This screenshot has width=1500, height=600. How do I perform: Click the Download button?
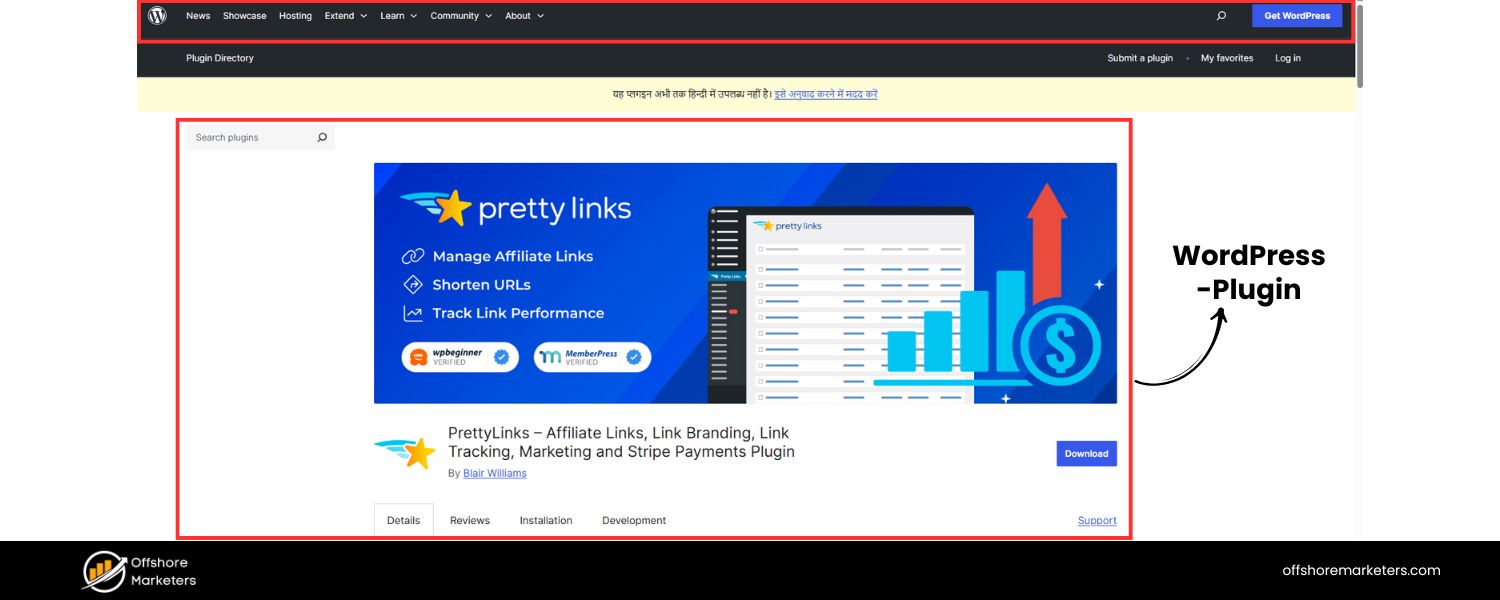1086,453
